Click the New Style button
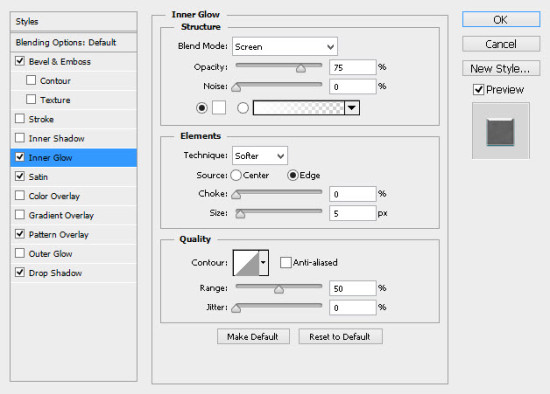 [x=501, y=68]
